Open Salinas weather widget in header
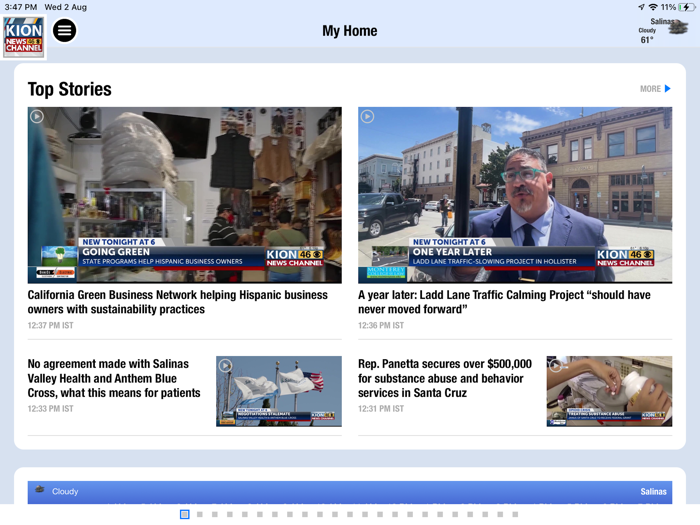Viewport: 700px width, 525px height. tap(662, 31)
